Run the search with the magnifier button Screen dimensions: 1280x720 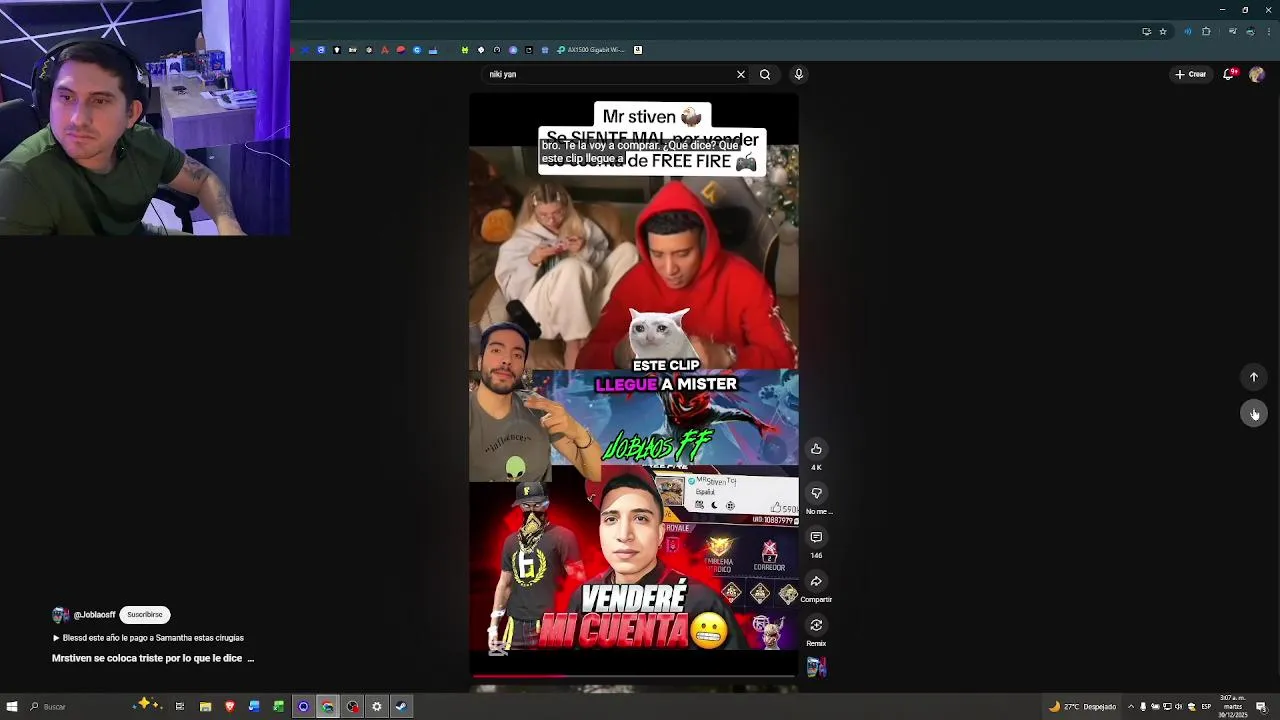(765, 74)
